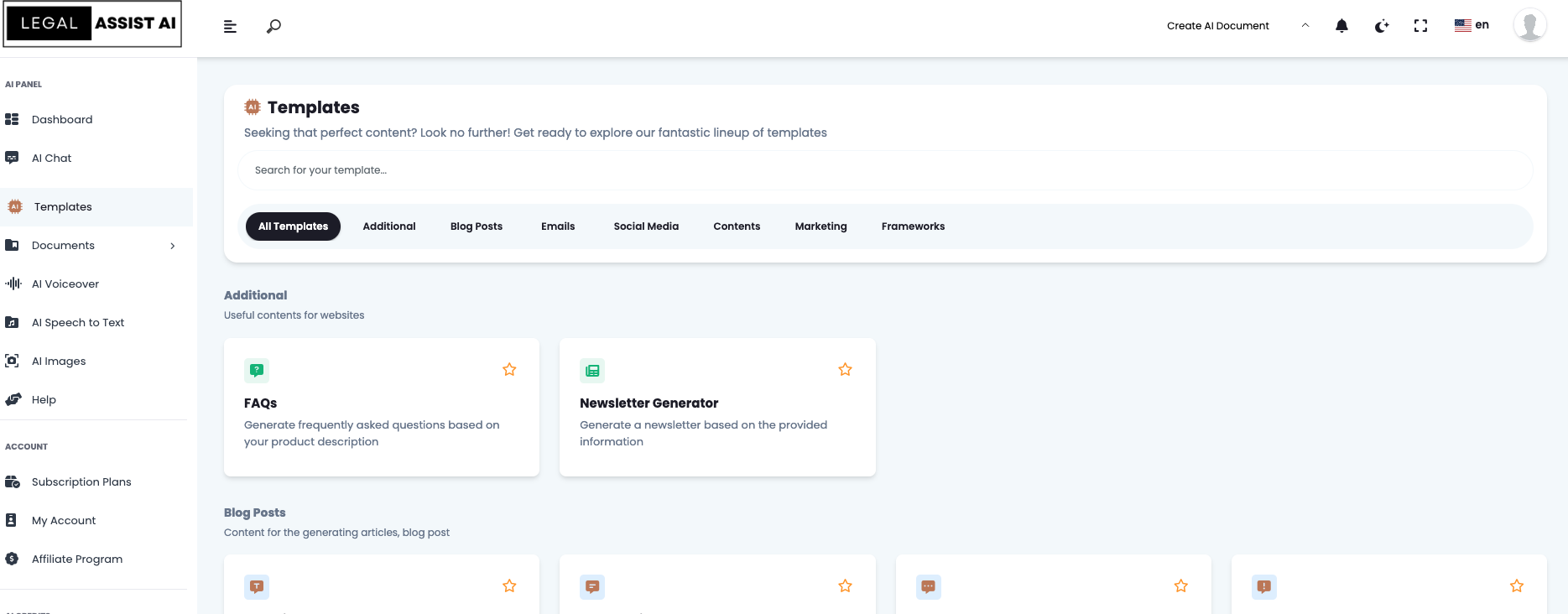
Task: Go to Subscription Plans
Action: point(81,481)
